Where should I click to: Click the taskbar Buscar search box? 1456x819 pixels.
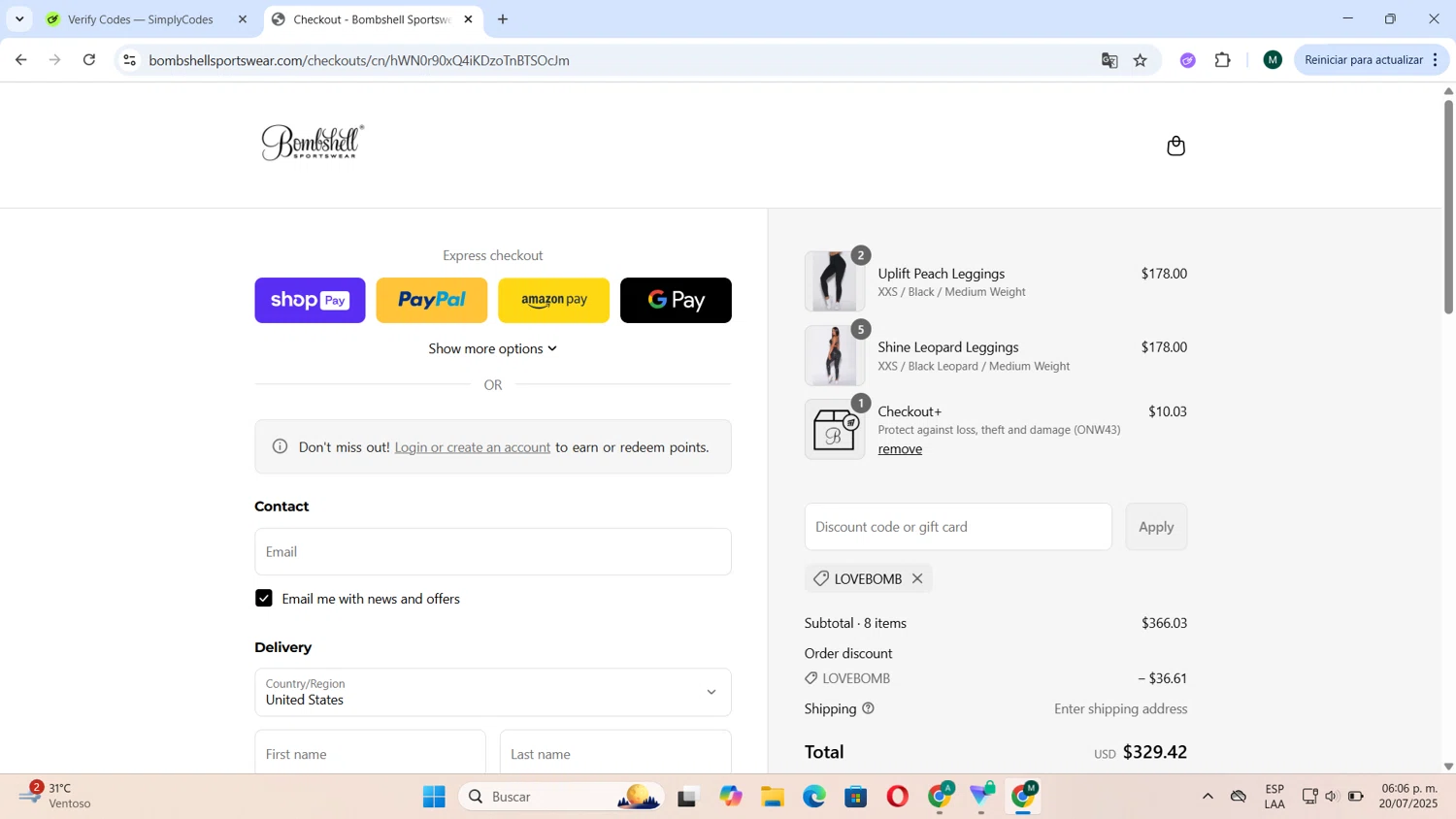coord(561,797)
